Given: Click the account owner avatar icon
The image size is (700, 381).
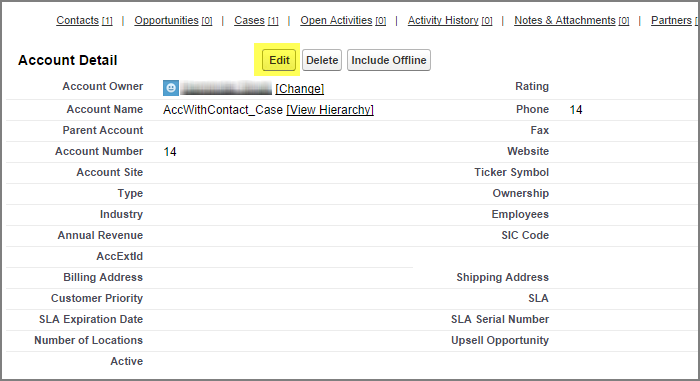Looking at the screenshot, I should pyautogui.click(x=171, y=88).
